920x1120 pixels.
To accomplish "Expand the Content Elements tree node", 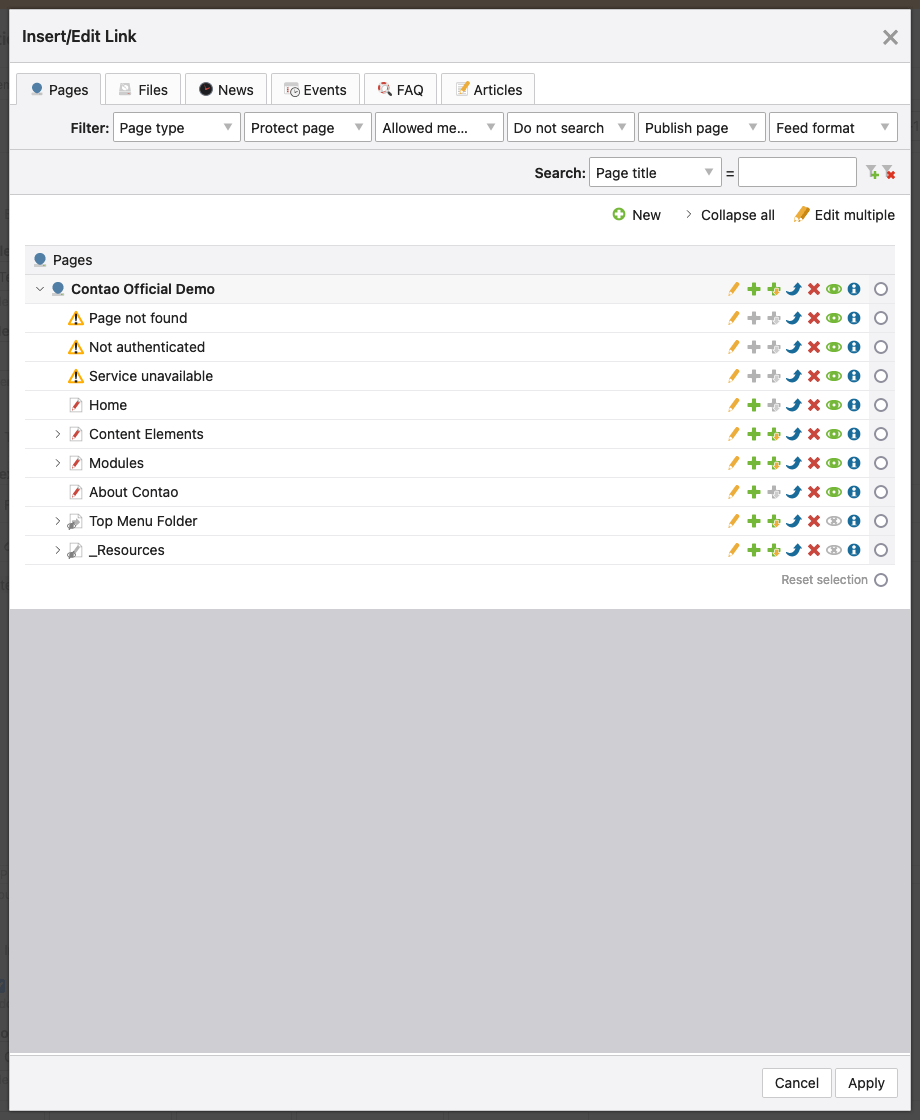I will tap(58, 434).
